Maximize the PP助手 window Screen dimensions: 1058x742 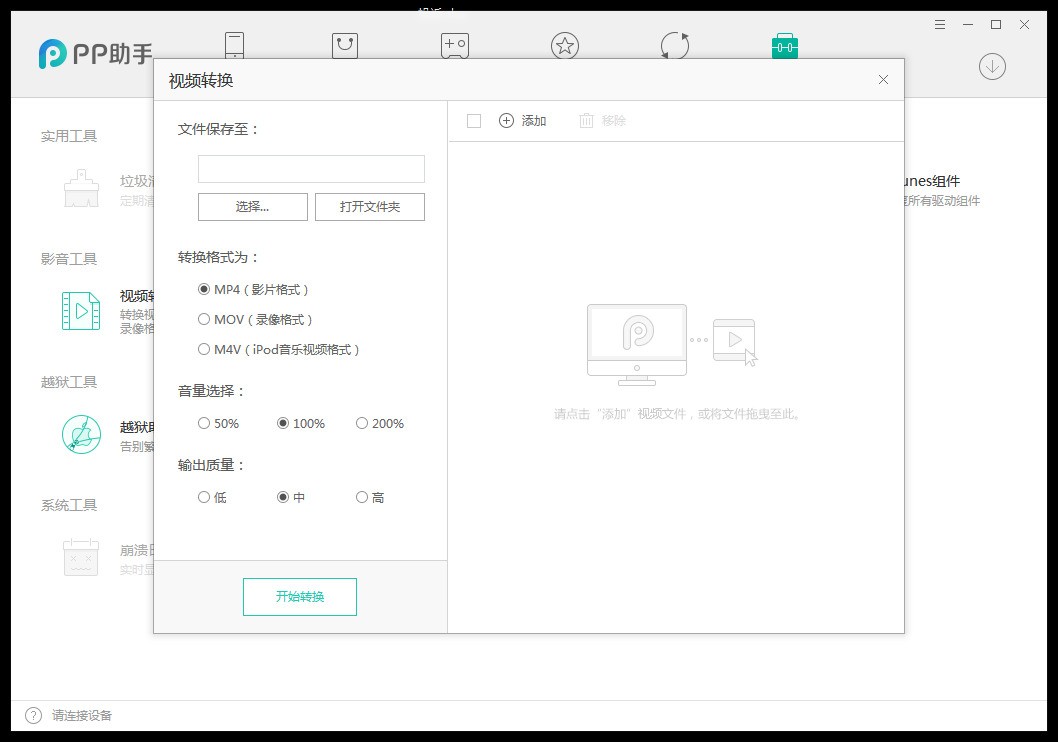996,24
